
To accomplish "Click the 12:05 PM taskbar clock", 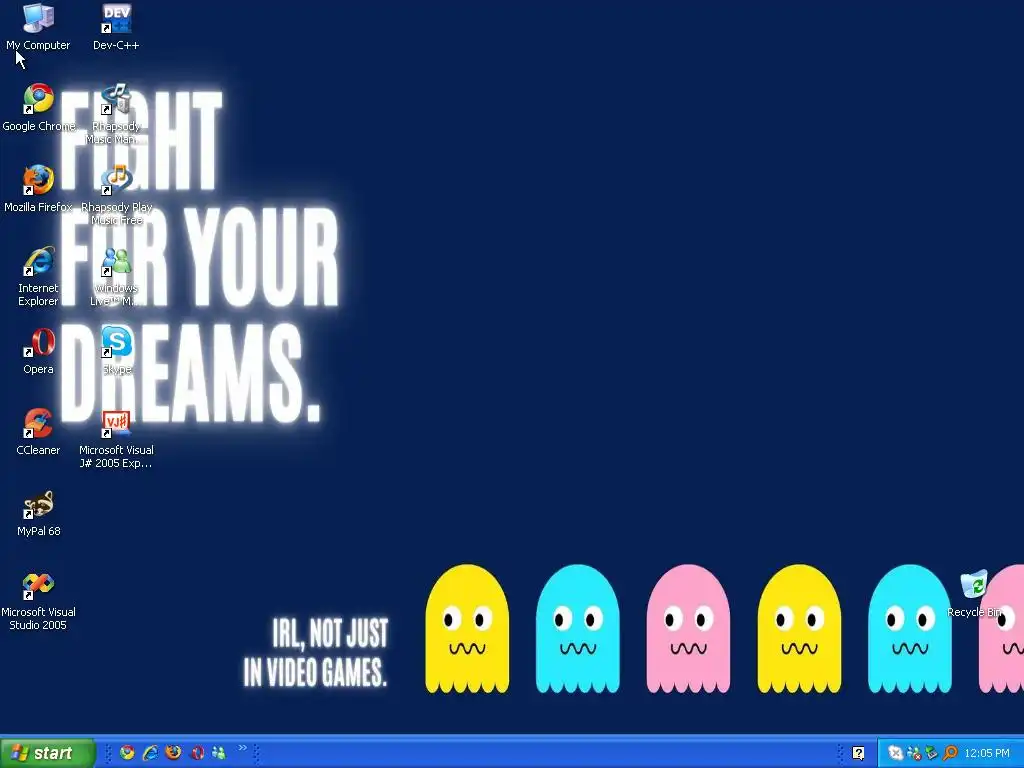I will pos(987,754).
